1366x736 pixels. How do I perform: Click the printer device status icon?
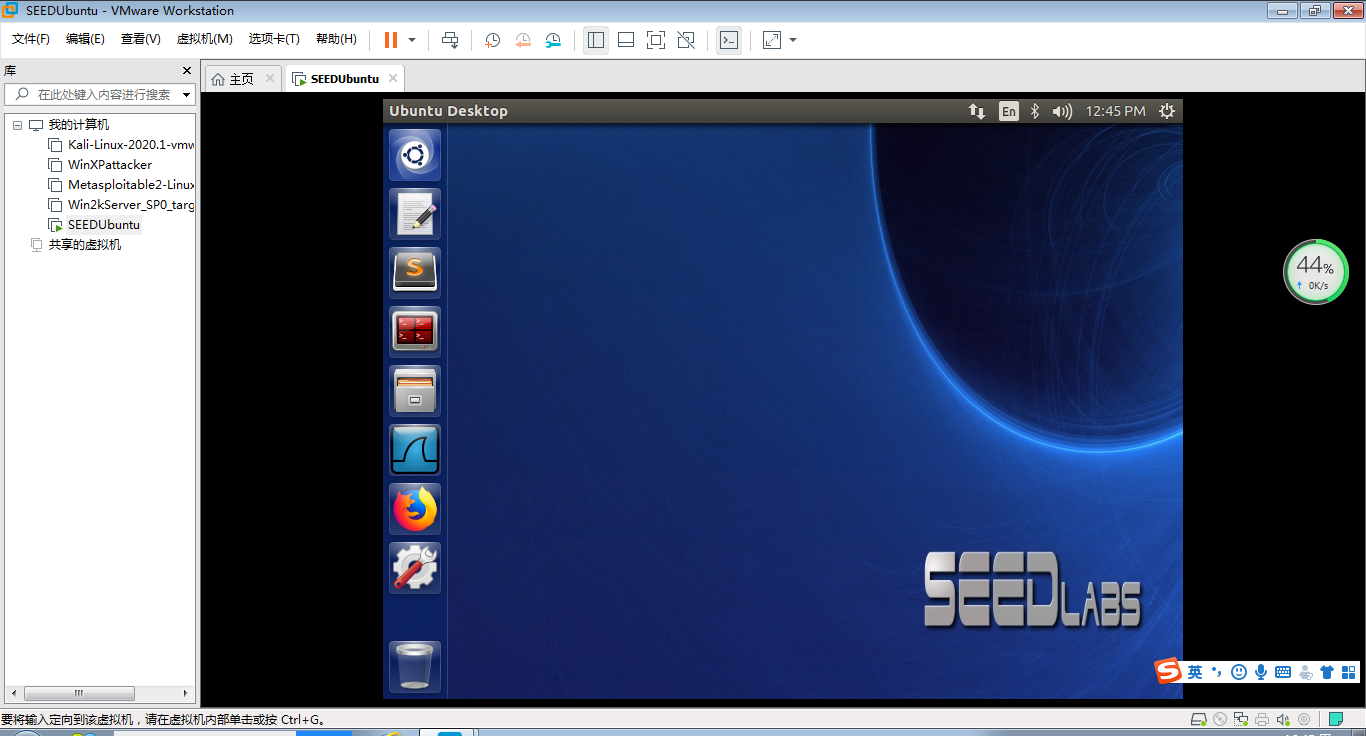click(x=1262, y=719)
